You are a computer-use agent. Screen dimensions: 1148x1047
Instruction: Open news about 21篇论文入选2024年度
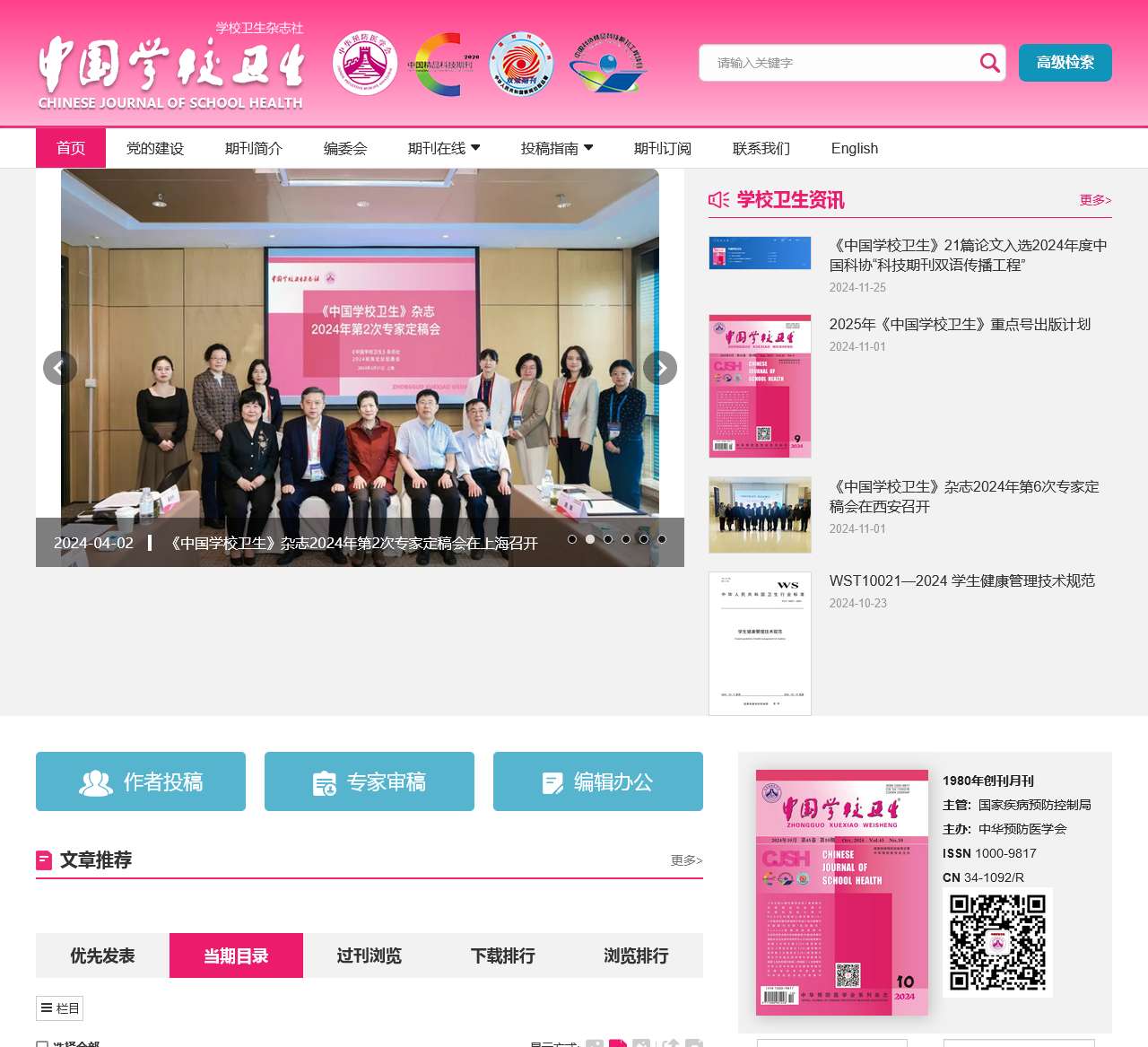pos(969,255)
